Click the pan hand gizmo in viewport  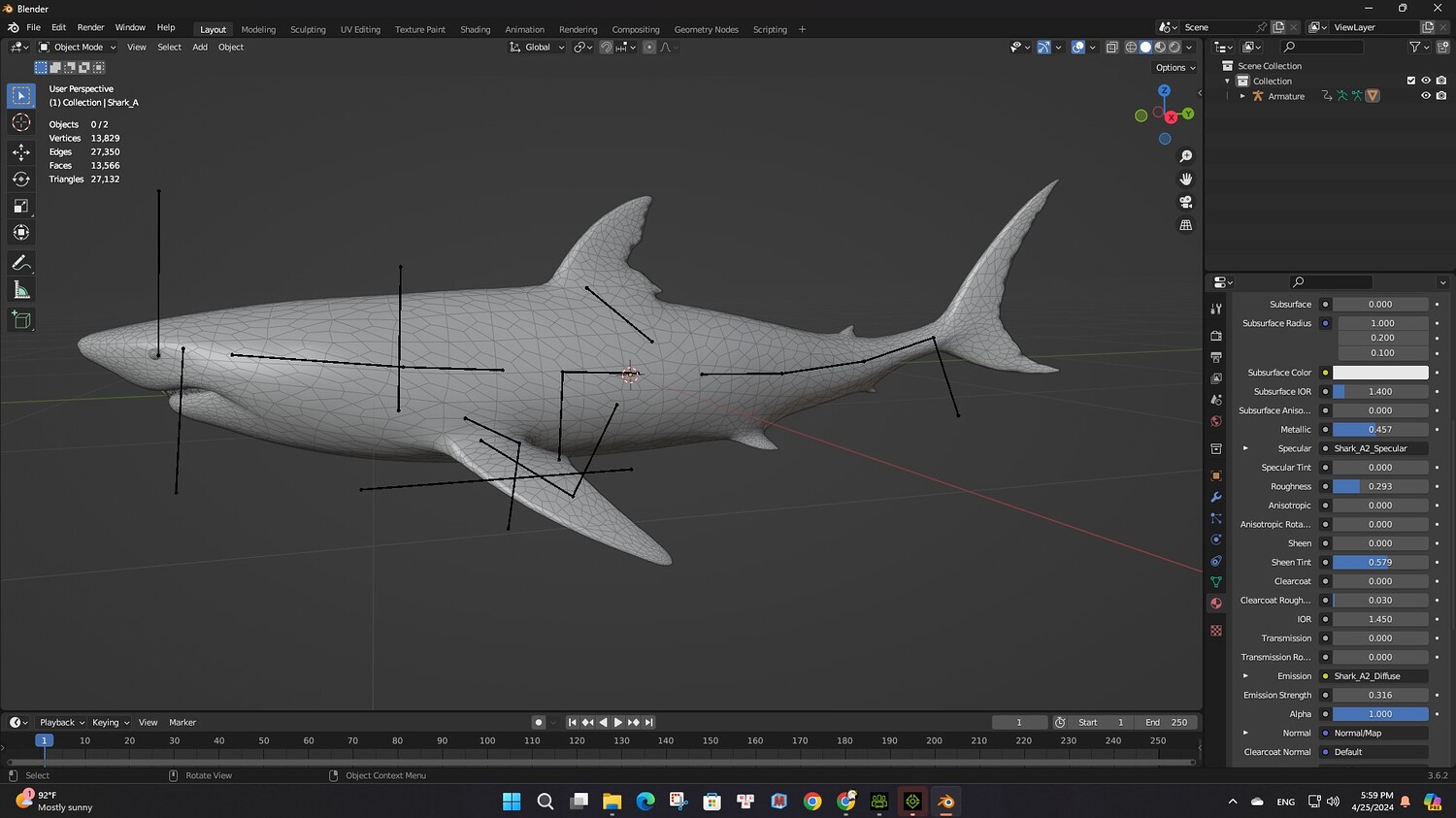point(1186,179)
